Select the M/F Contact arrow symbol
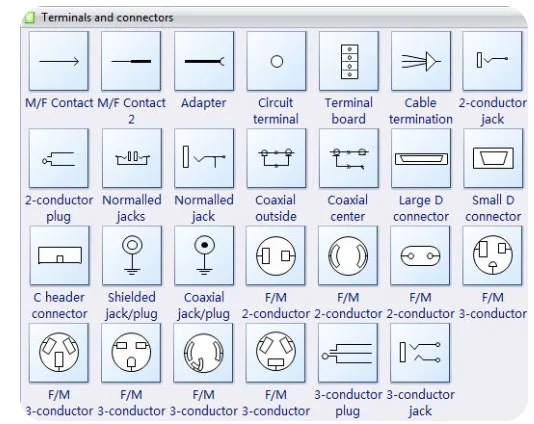The width and height of the screenshot is (534, 424). pos(59,61)
